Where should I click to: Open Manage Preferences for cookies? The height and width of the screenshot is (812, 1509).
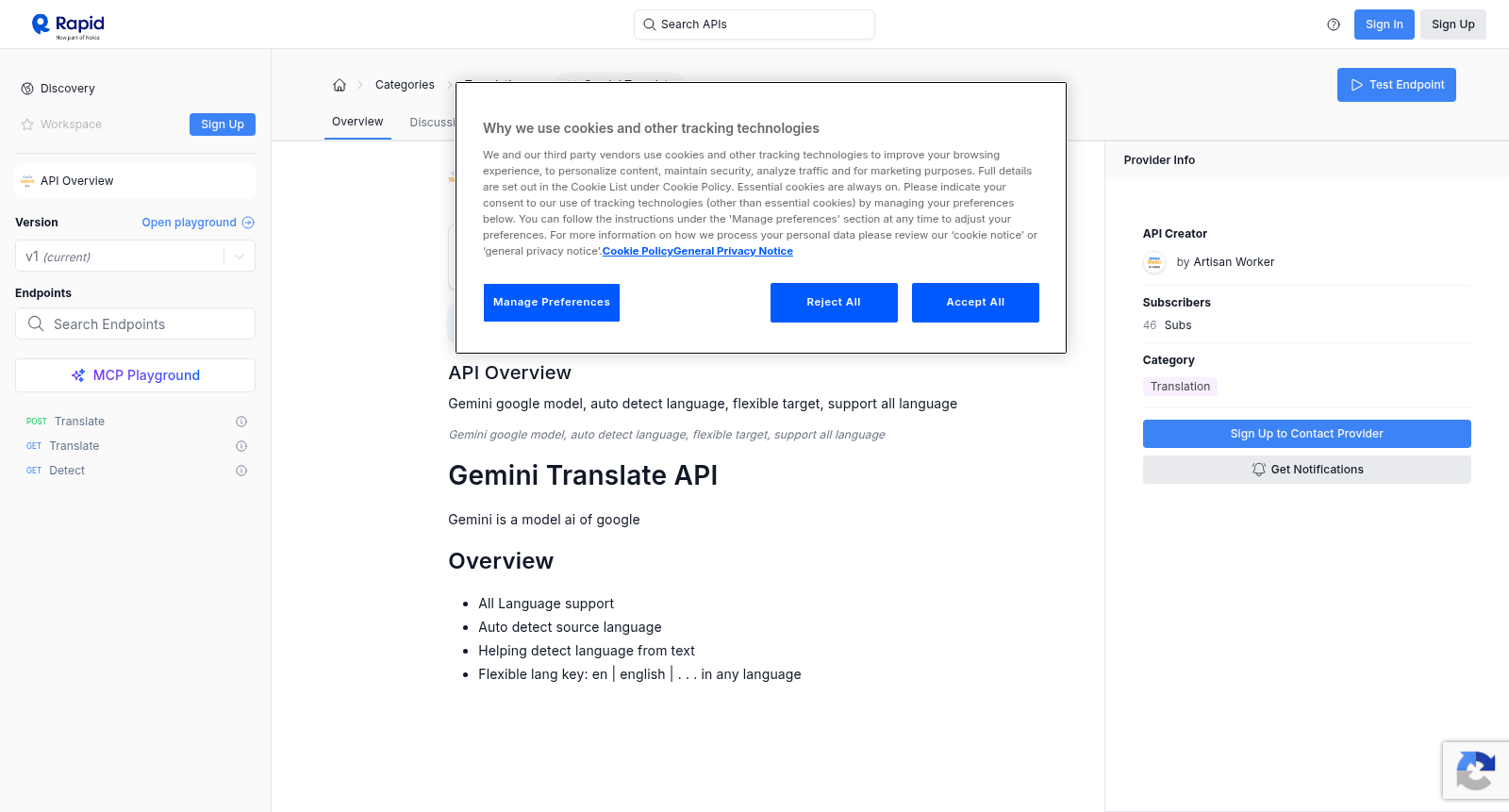point(552,303)
